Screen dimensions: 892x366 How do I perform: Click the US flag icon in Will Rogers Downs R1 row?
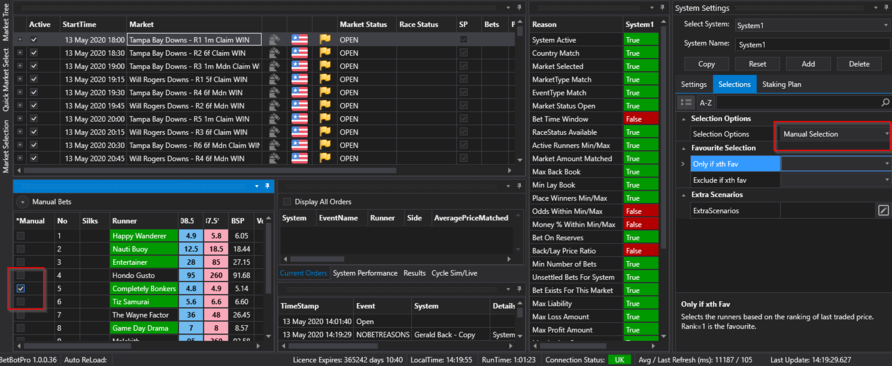coord(299,79)
